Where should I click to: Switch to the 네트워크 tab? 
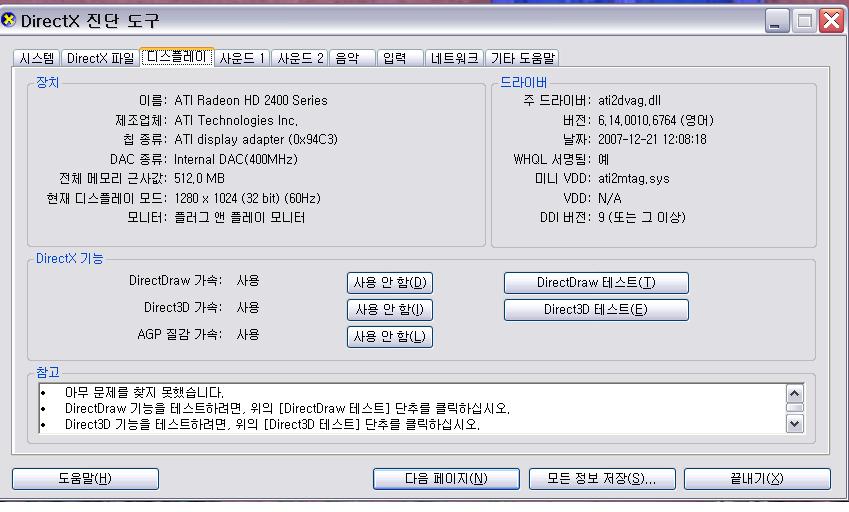click(x=454, y=58)
